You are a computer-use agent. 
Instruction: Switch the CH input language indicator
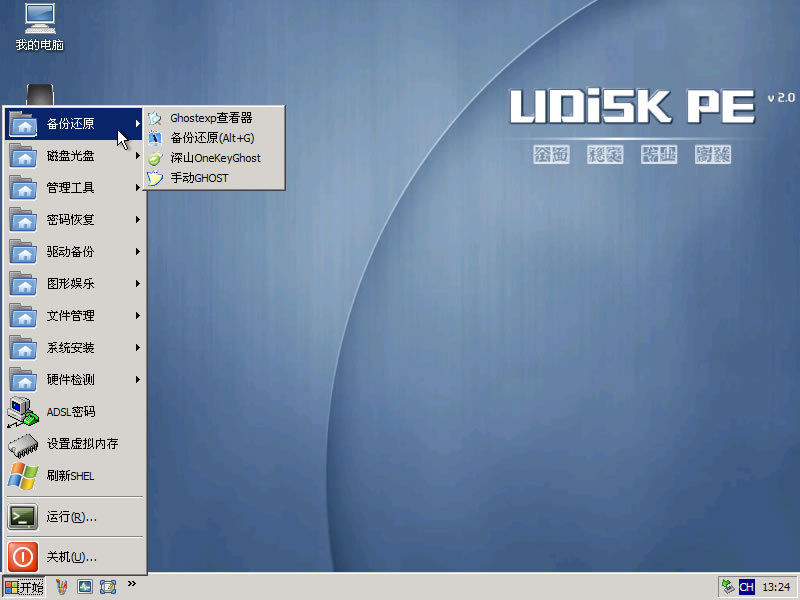click(746, 587)
